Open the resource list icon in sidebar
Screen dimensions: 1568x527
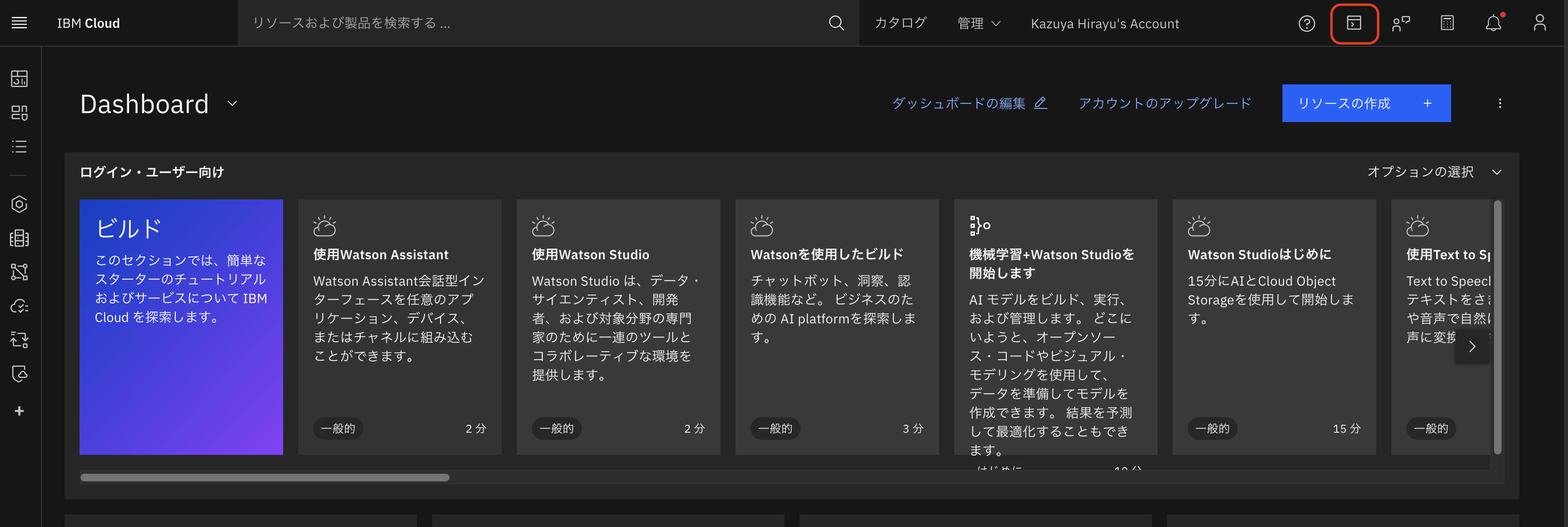[x=19, y=146]
